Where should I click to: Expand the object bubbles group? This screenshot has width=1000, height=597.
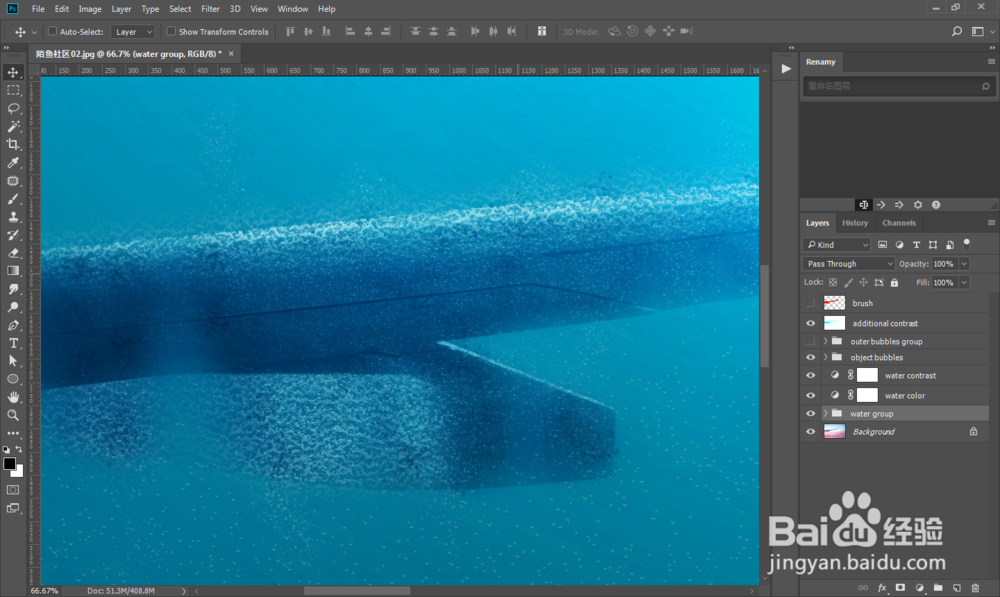click(825, 357)
